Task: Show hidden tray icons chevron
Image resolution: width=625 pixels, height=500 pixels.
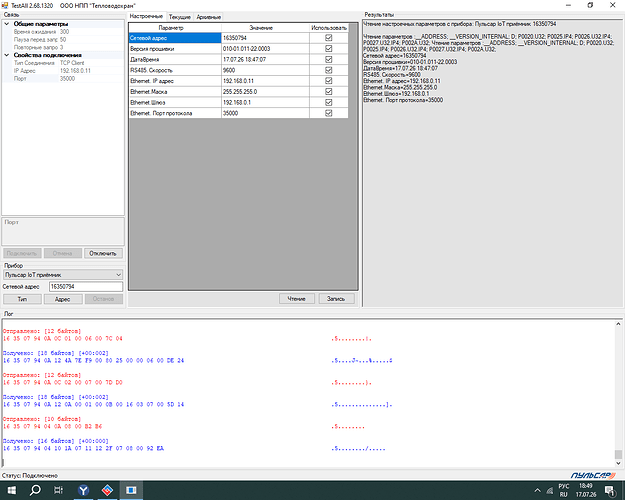Action: pyautogui.click(x=537, y=490)
